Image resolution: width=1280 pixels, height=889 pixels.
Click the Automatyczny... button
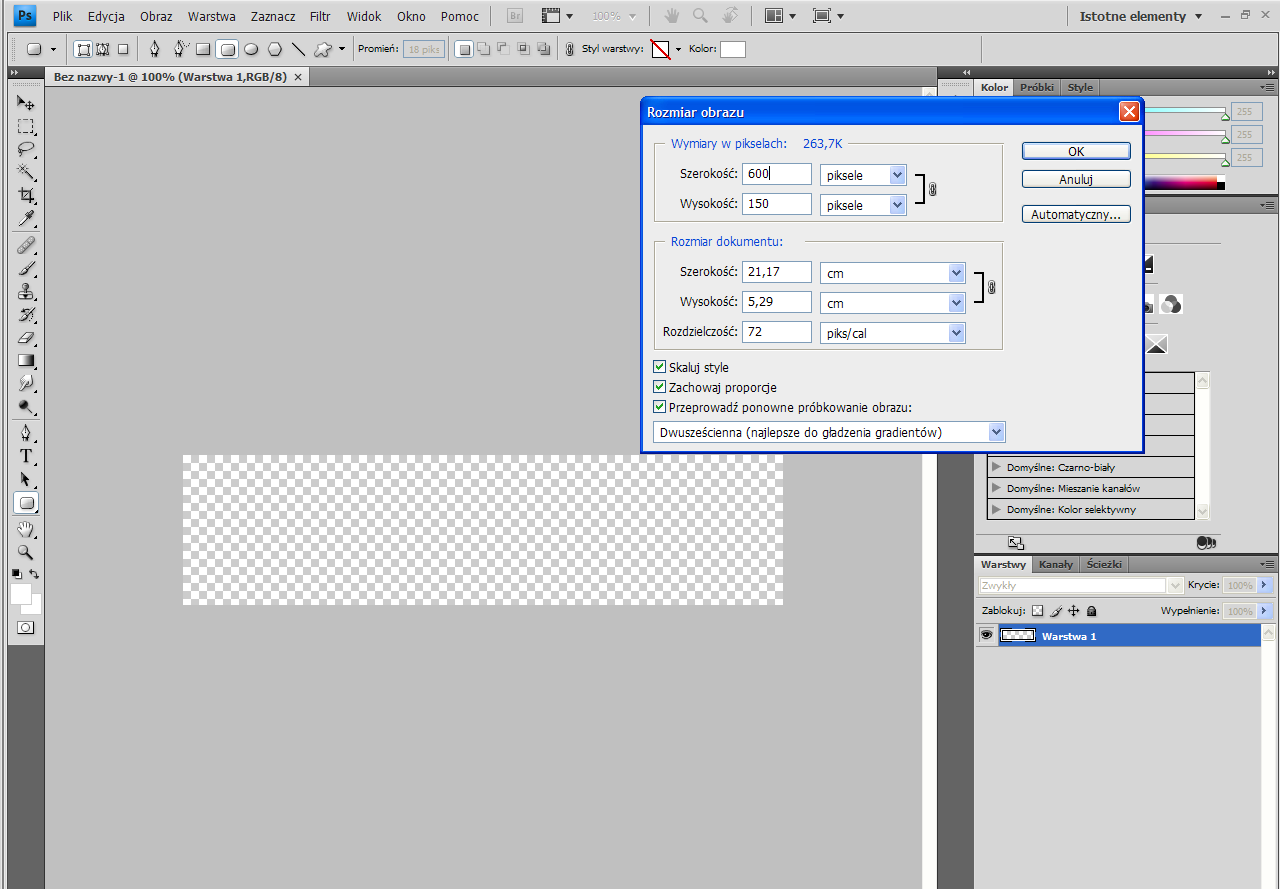point(1076,214)
